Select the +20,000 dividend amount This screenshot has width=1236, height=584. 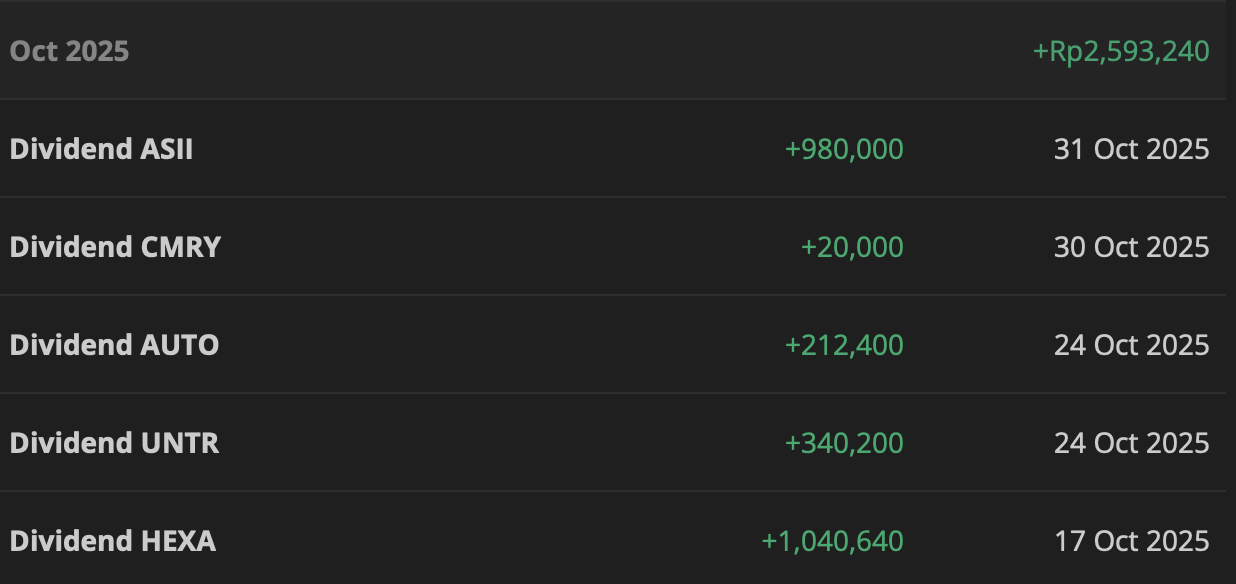[x=852, y=247]
